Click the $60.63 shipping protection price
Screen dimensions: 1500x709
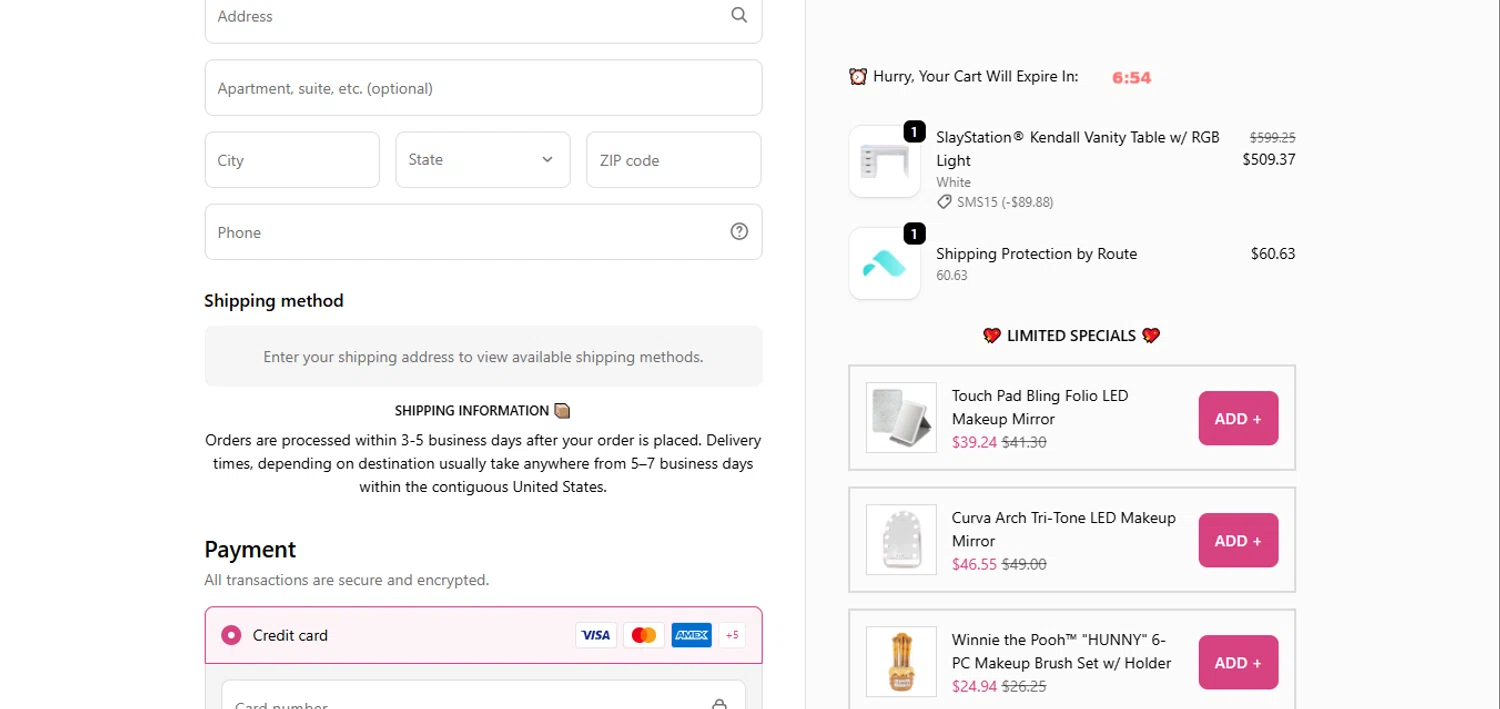pos(1273,254)
